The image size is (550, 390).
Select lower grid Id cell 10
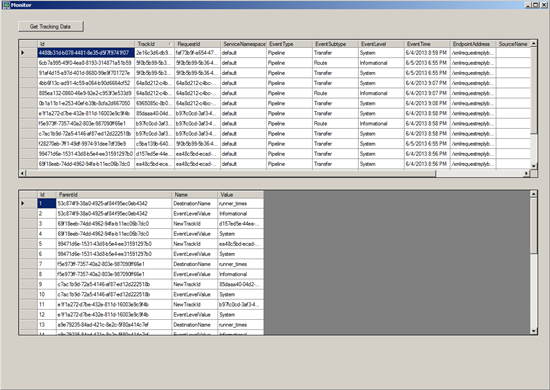pyautogui.click(x=47, y=295)
